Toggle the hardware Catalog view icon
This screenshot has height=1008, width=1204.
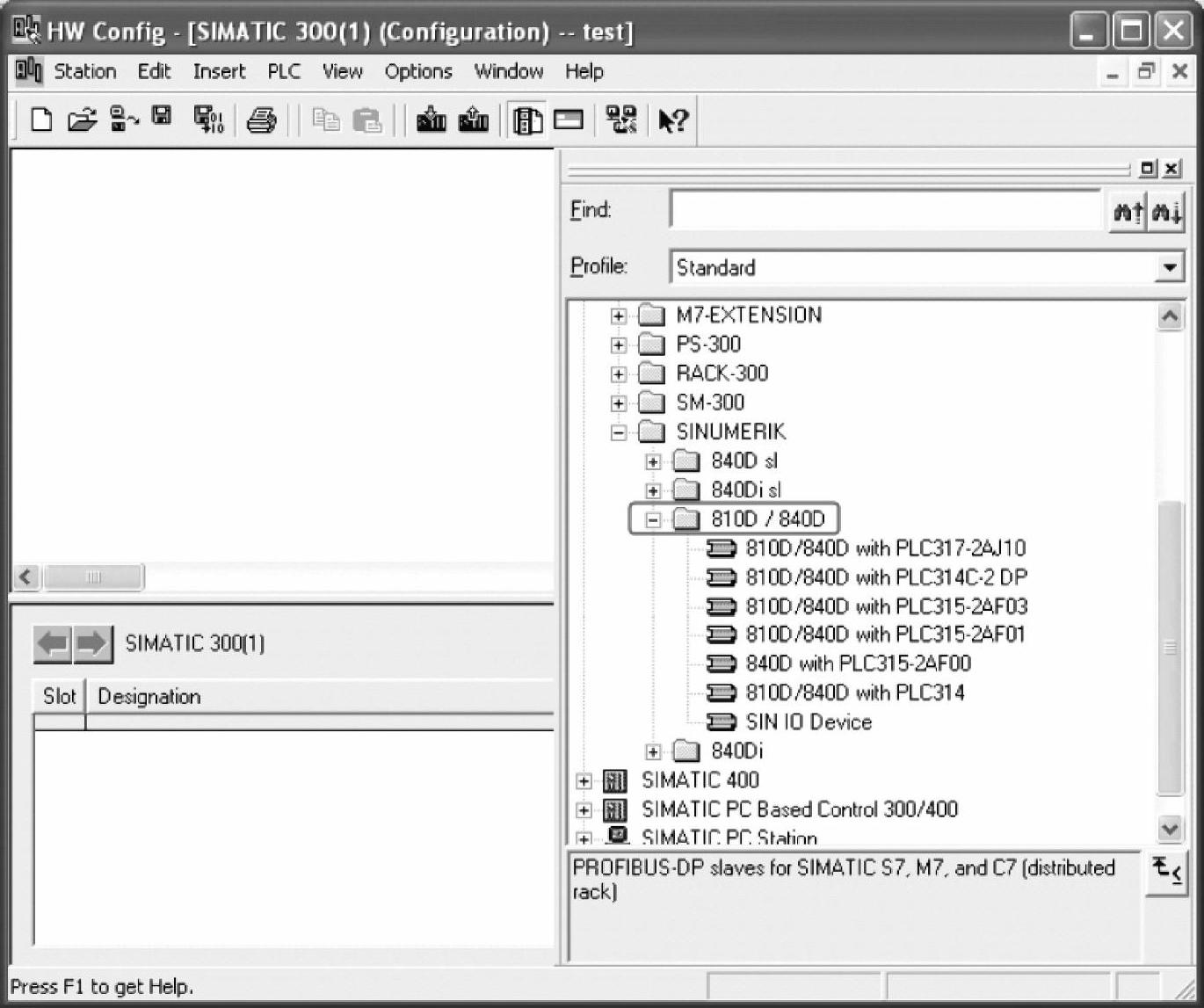[x=527, y=120]
